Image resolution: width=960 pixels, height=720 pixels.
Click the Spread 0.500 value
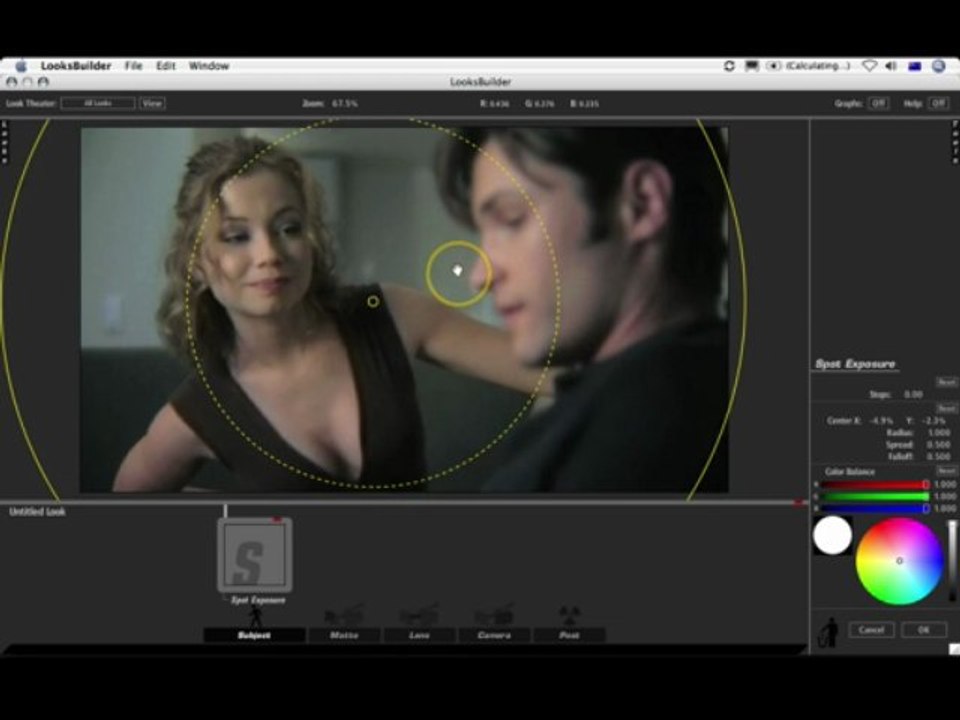pos(939,445)
